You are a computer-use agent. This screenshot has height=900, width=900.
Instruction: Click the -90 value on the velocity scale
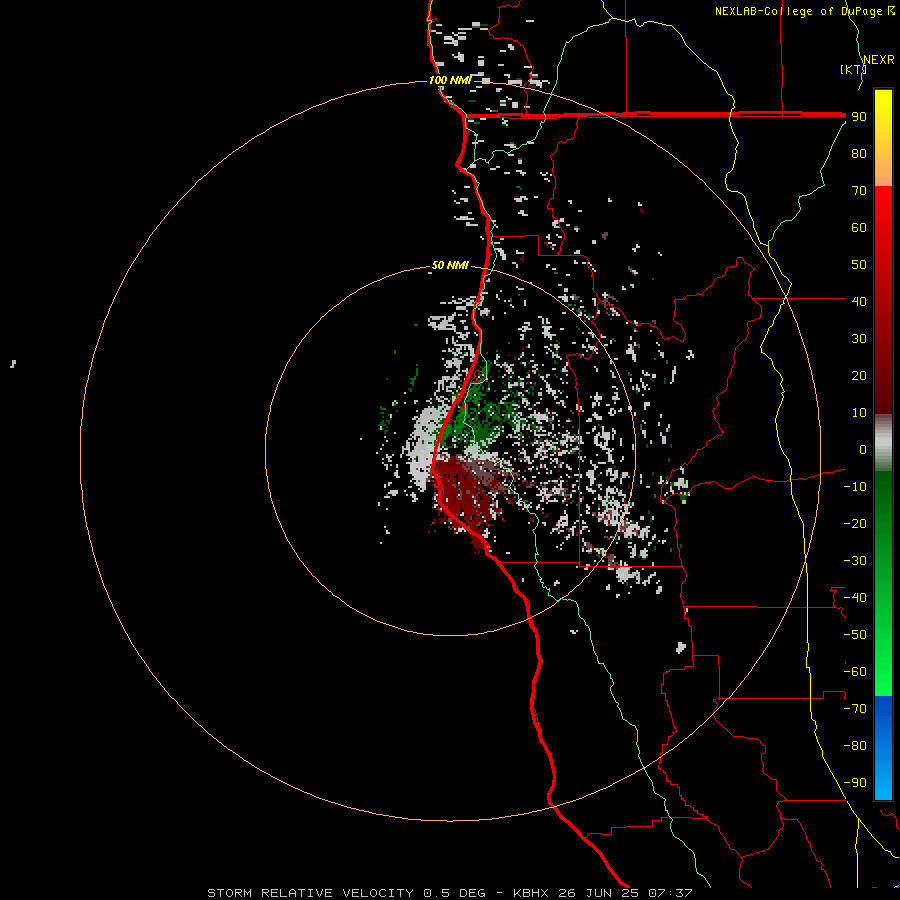[x=855, y=783]
